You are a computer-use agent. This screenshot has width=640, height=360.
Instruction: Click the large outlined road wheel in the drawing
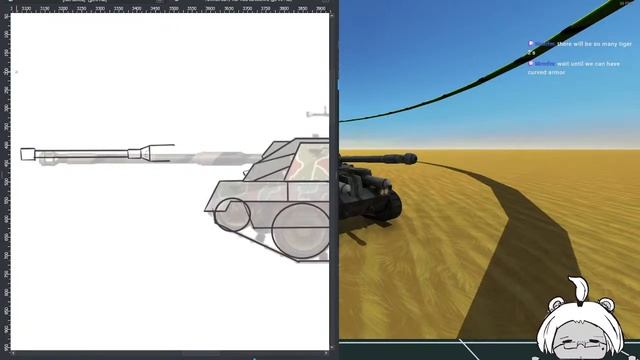pyautogui.click(x=300, y=230)
